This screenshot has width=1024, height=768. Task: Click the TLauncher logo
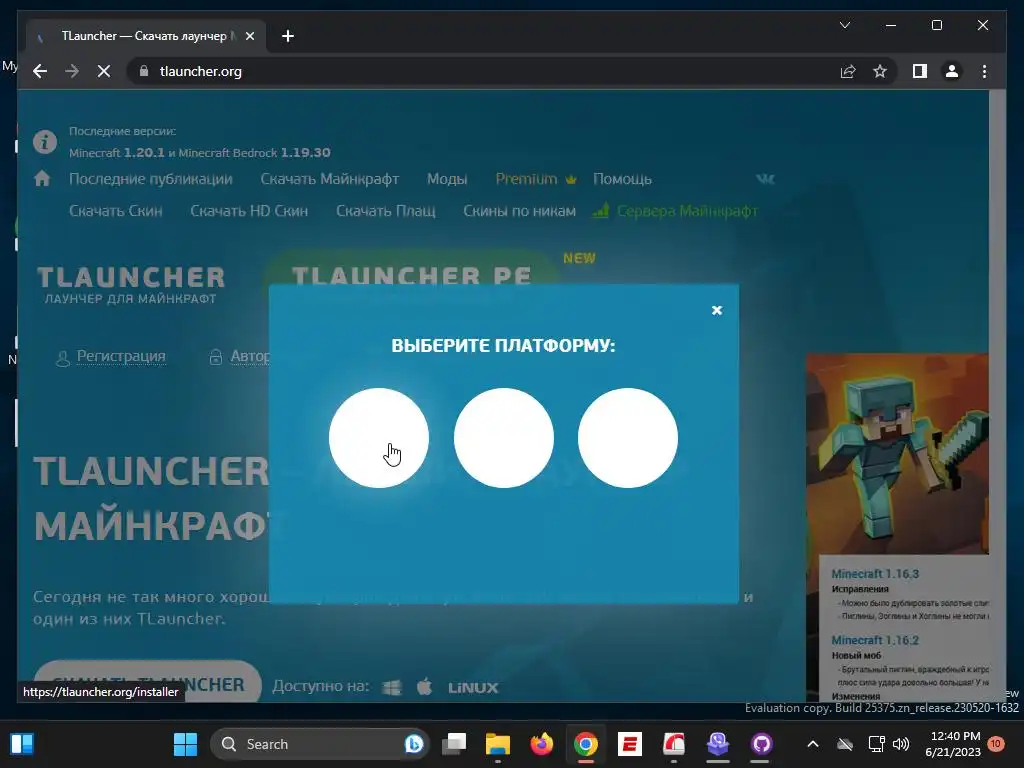pyautogui.click(x=131, y=285)
